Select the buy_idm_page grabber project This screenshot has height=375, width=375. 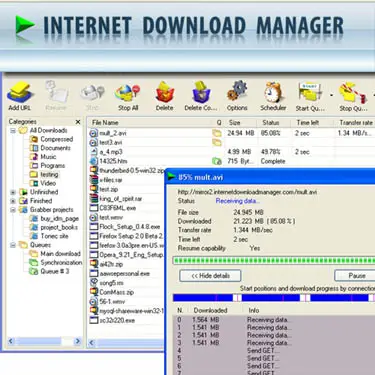point(54,219)
